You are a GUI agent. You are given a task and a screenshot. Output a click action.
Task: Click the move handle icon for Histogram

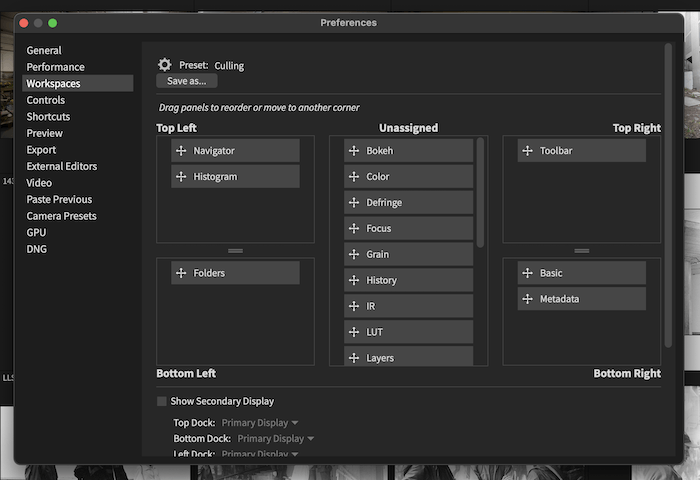pos(181,176)
